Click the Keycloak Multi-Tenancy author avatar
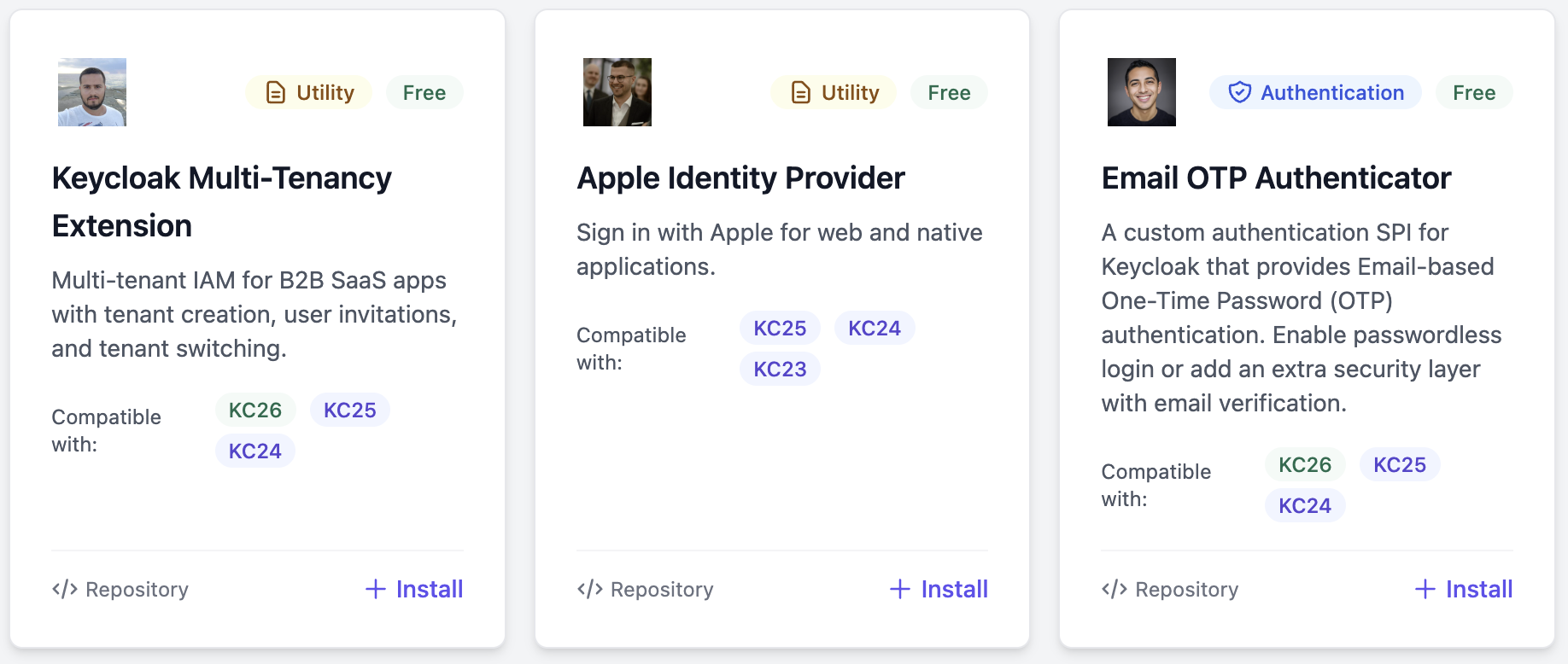This screenshot has height=664, width=1568. point(92,92)
